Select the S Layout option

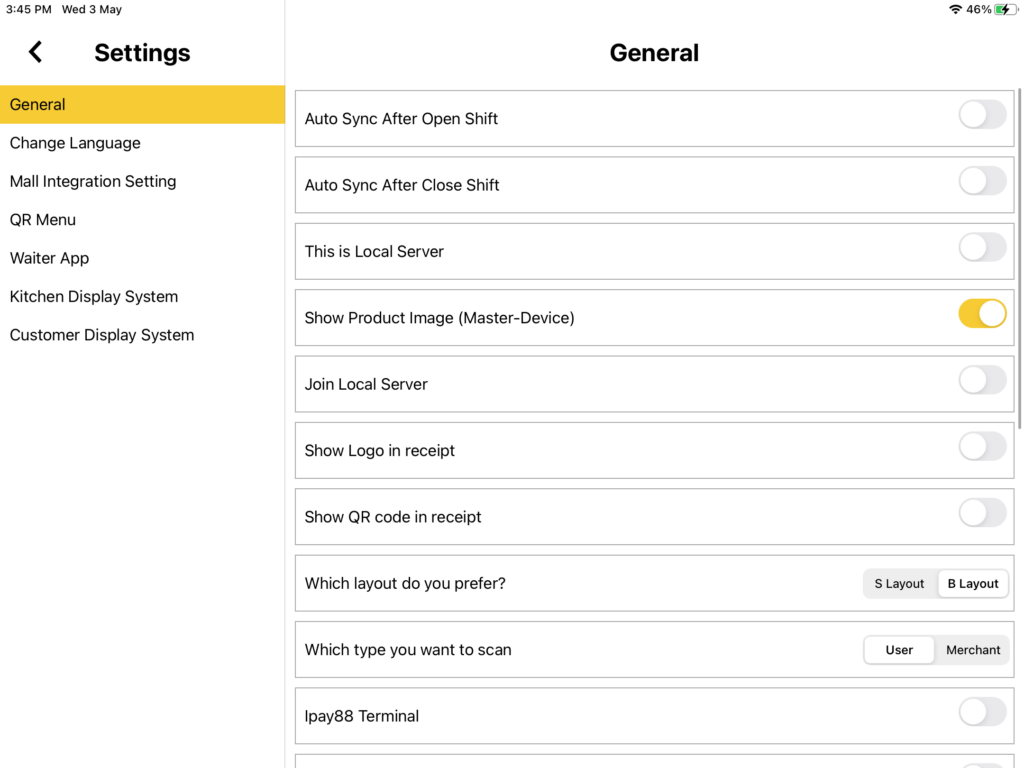(x=899, y=584)
